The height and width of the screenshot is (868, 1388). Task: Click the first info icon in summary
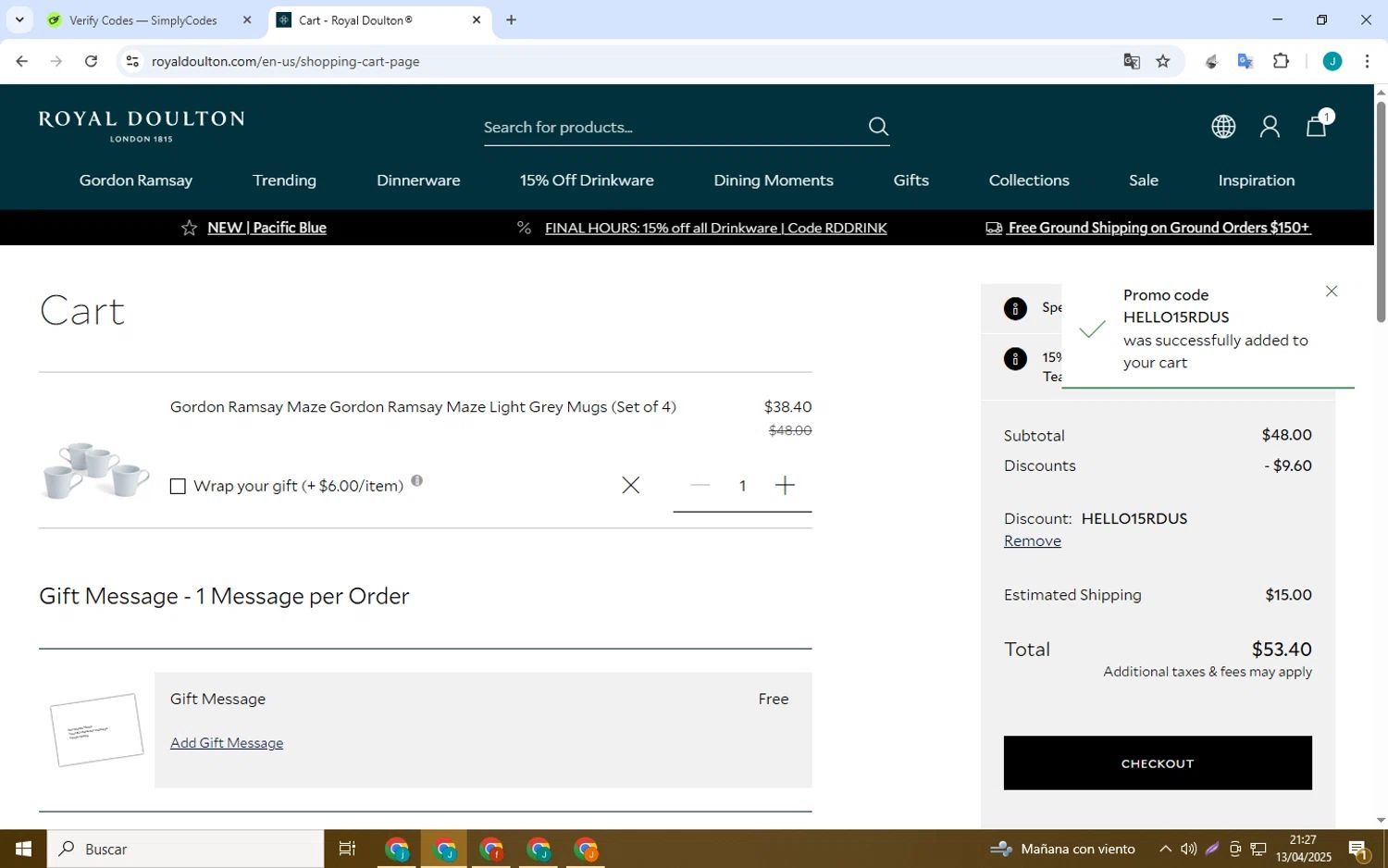[x=1015, y=308]
